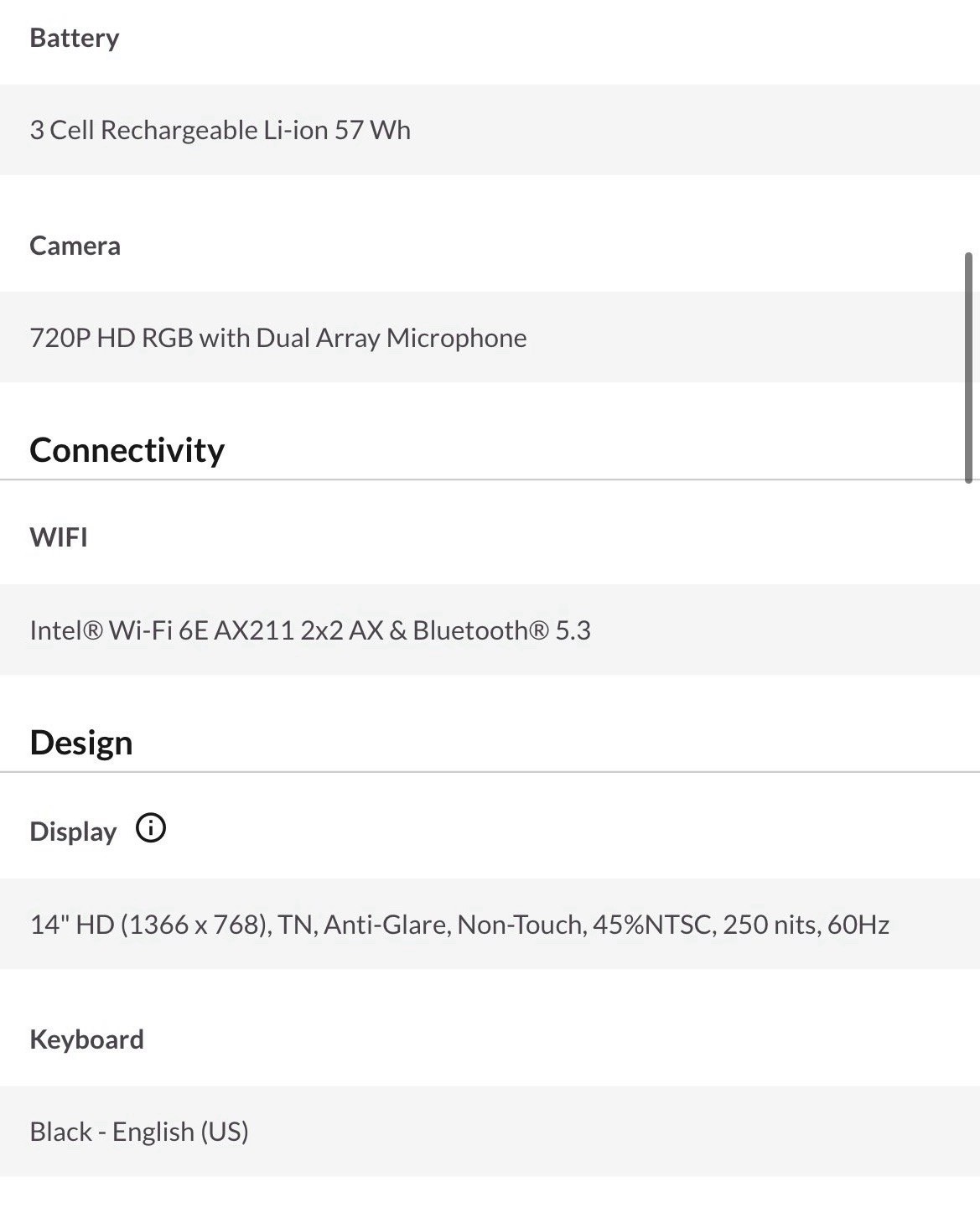
Task: Click the 60Hz refresh rate text
Action: pos(858,925)
